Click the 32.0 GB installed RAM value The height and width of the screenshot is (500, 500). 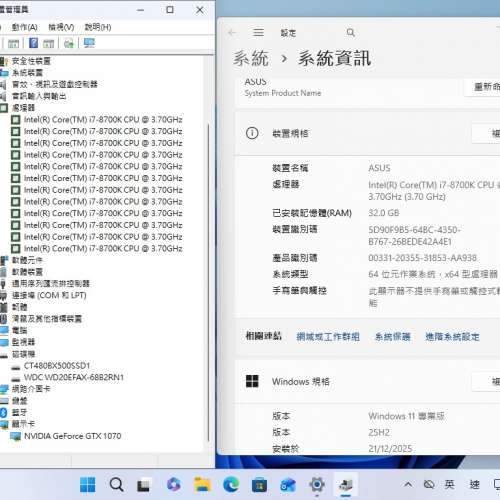[x=384, y=213]
